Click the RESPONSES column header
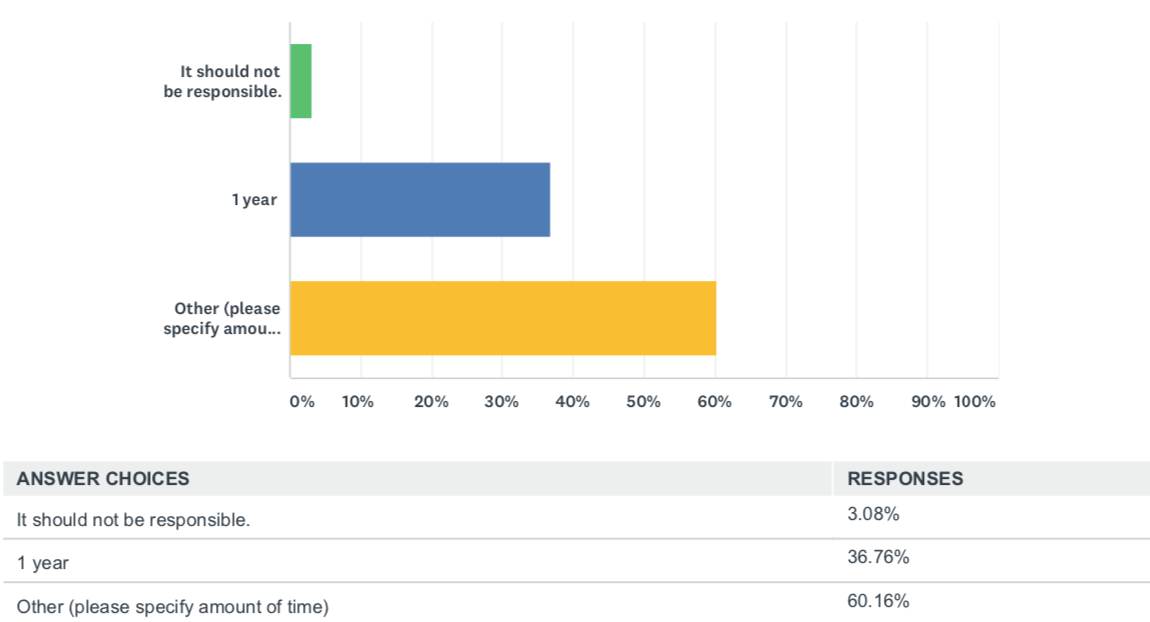 pos(905,478)
